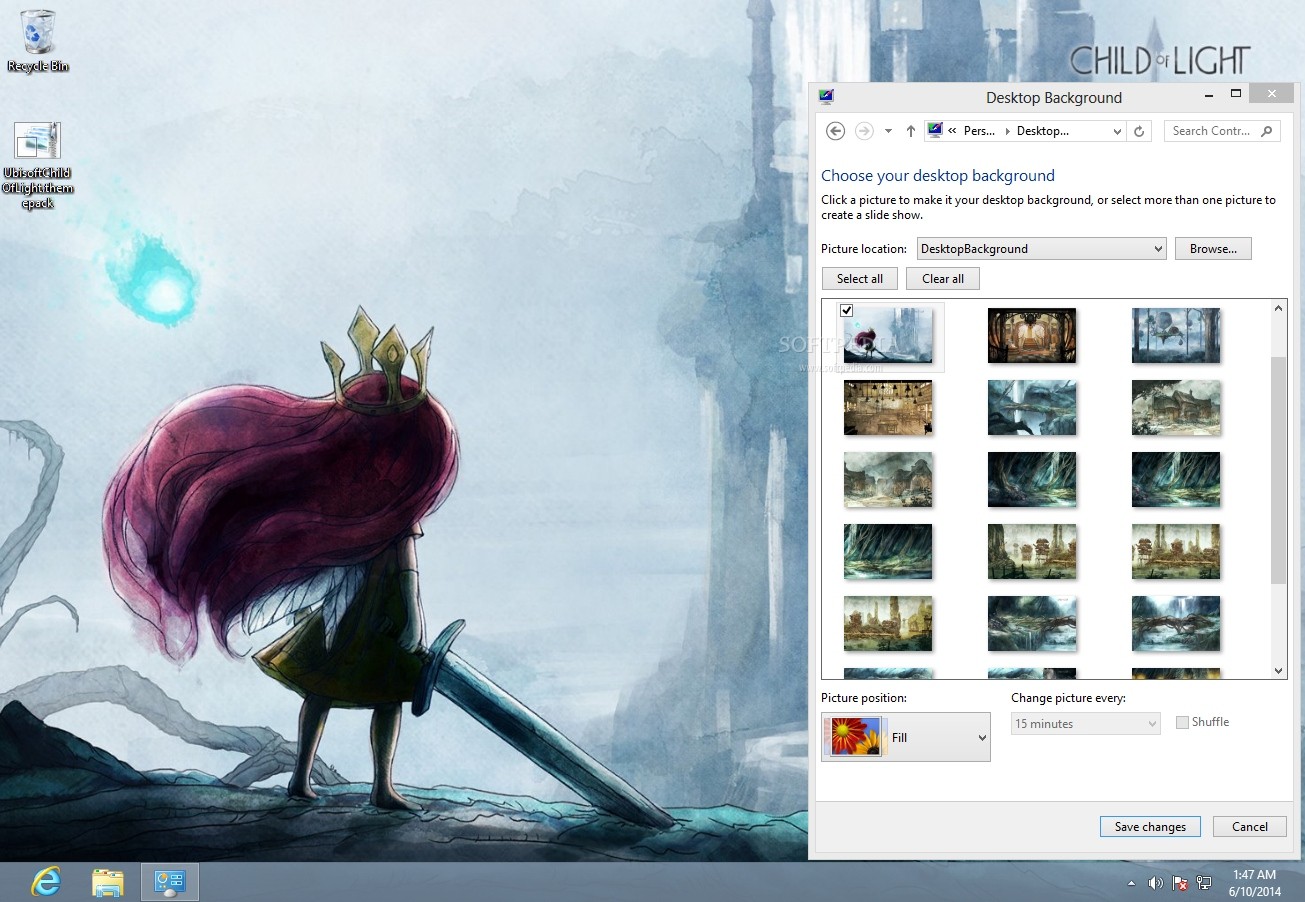
Task: Click the Browse... button
Action: point(1213,249)
